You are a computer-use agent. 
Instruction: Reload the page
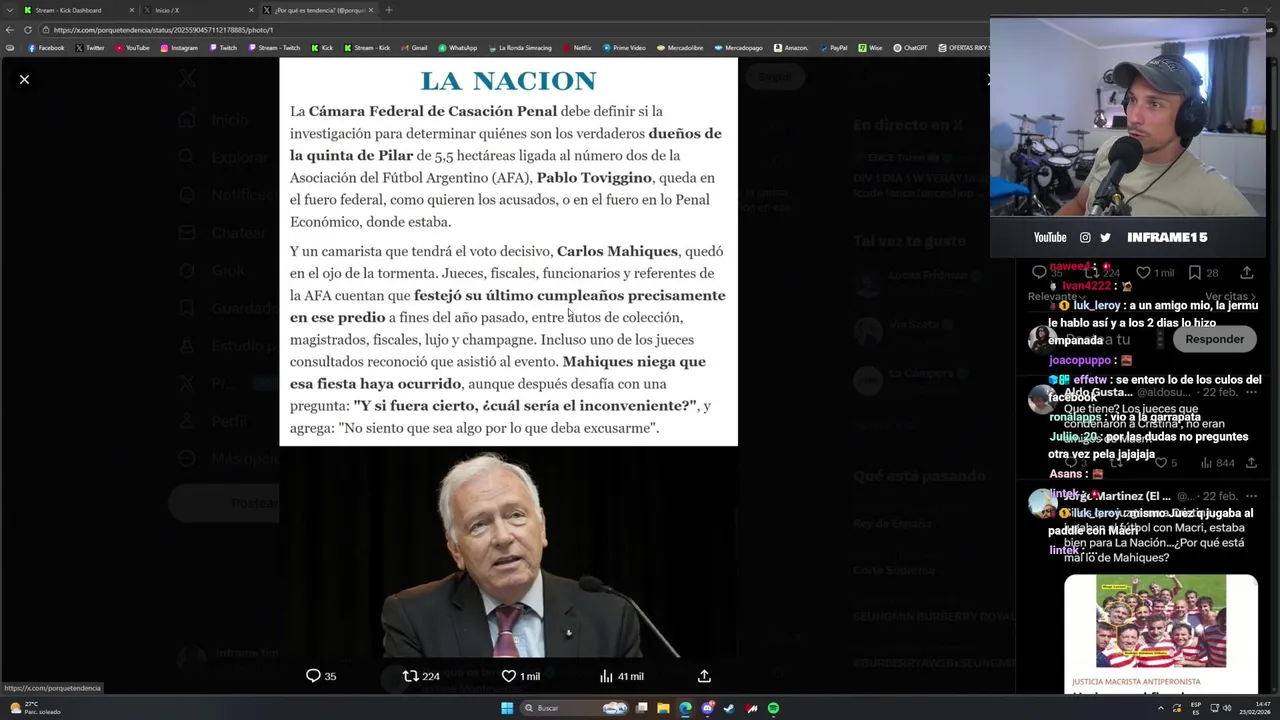[28, 30]
